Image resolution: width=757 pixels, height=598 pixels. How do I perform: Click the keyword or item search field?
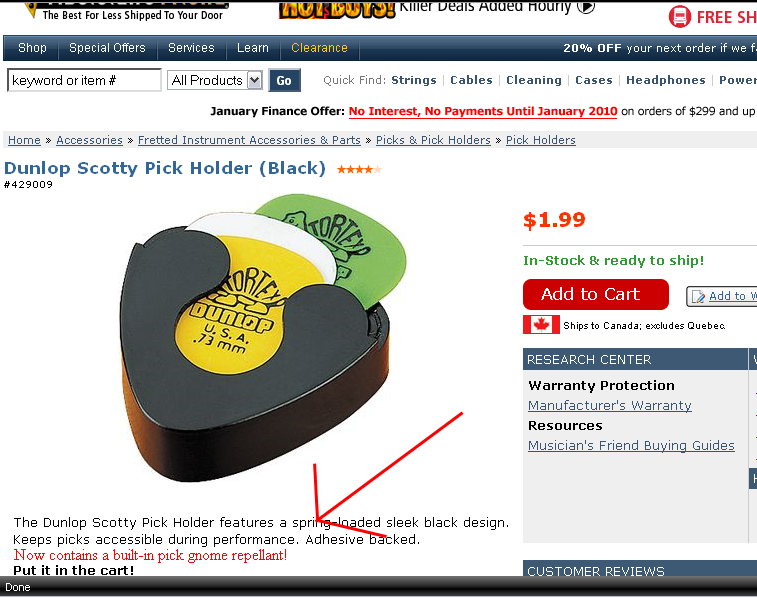pos(84,80)
